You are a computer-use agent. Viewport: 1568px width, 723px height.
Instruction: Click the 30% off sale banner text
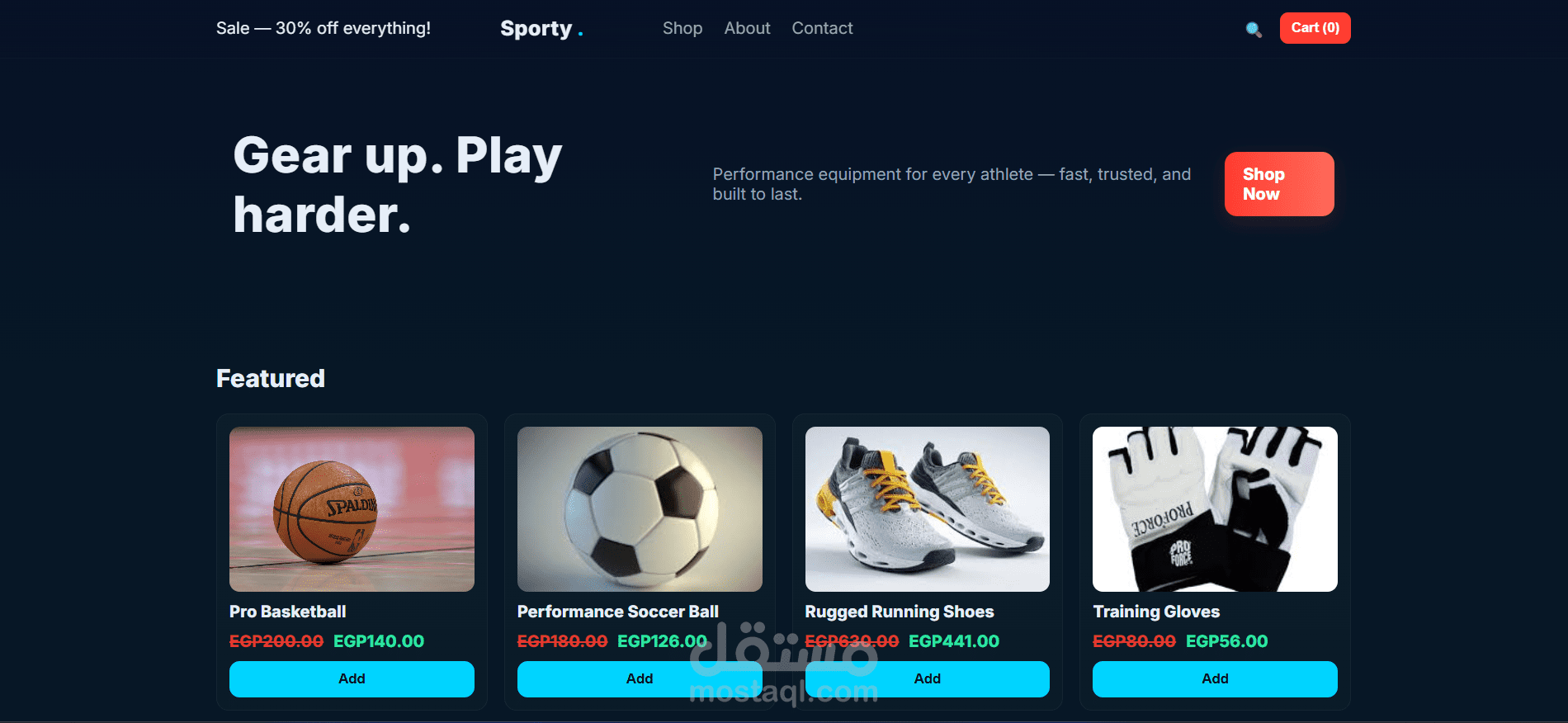point(324,28)
